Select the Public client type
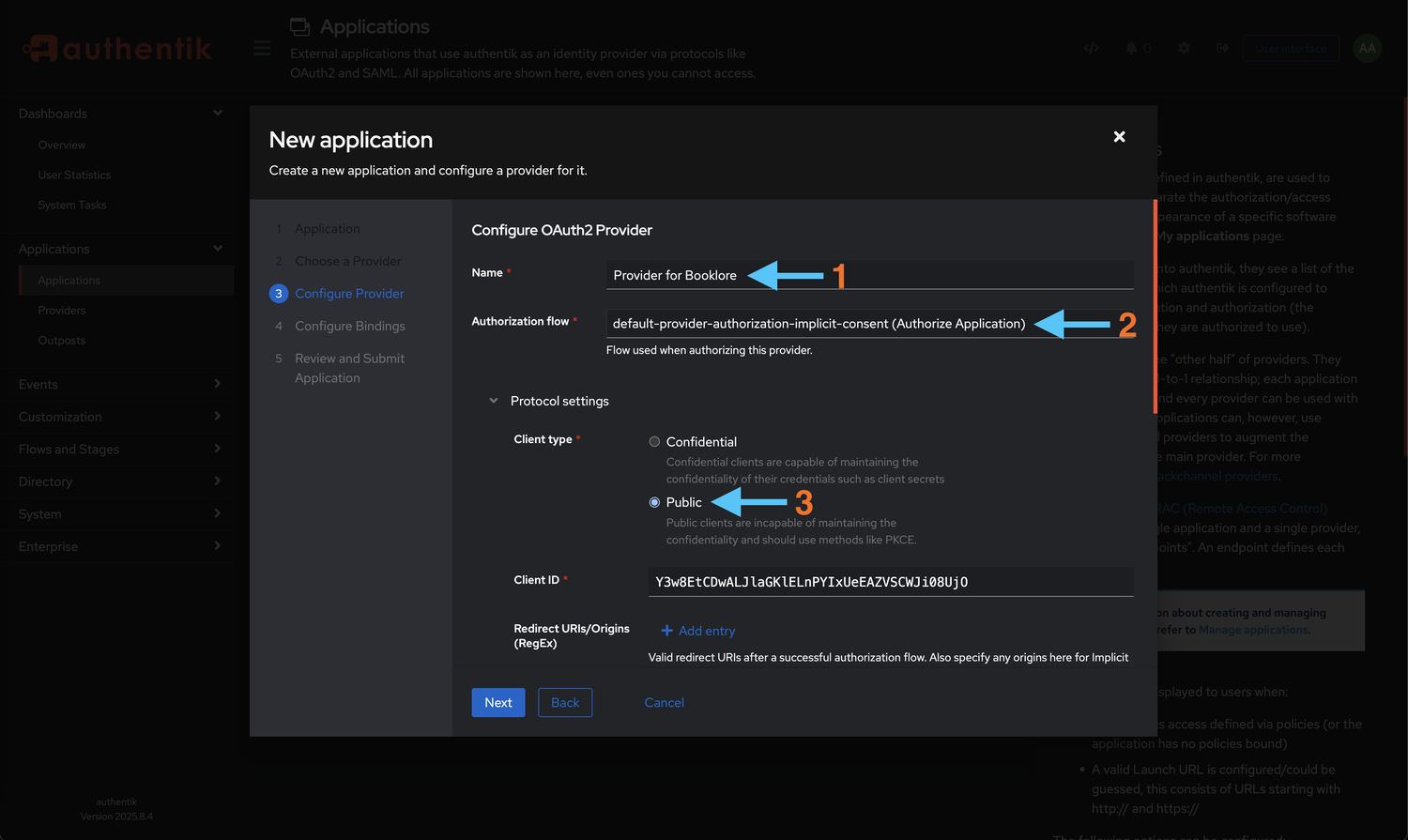The height and width of the screenshot is (840, 1408). click(654, 502)
